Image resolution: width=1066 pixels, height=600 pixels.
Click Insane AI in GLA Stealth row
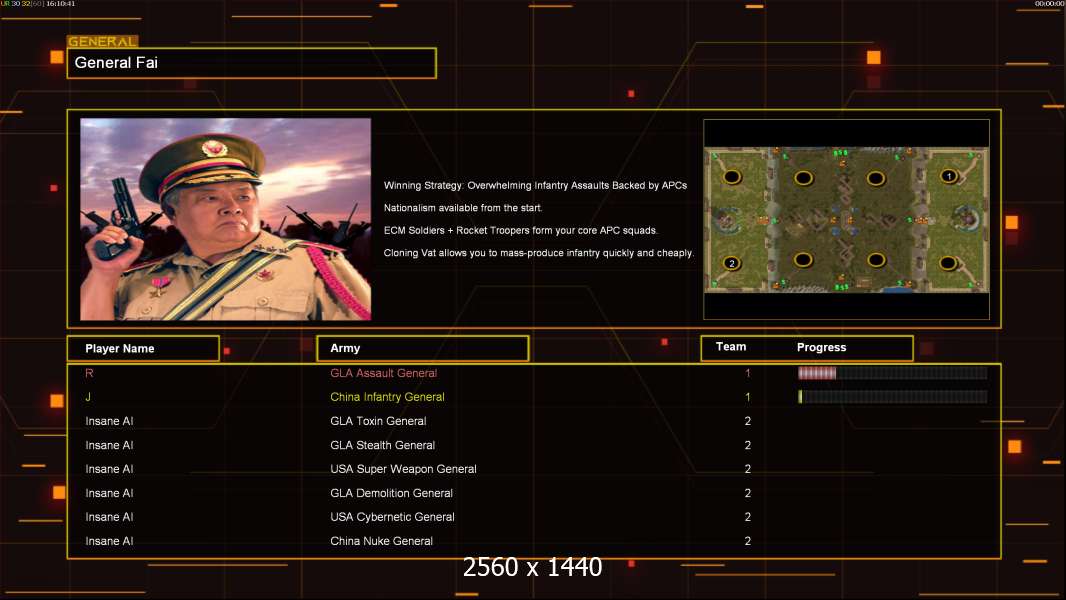coord(109,445)
